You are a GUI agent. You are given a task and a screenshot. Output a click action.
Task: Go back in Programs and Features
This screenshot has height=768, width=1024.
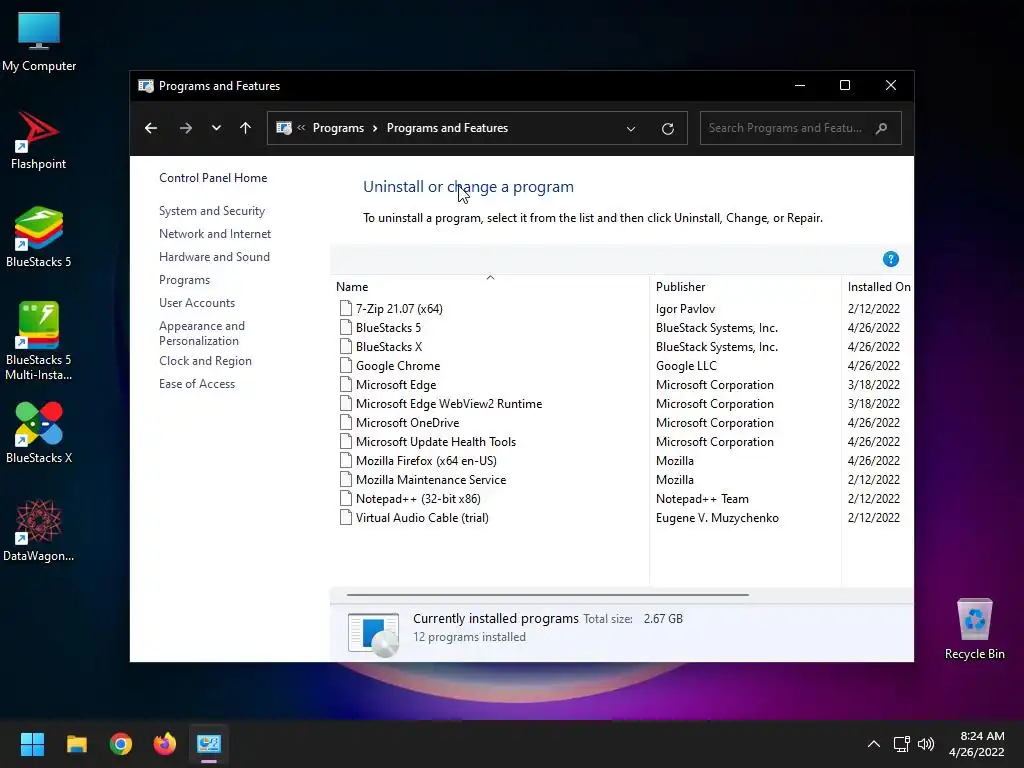click(x=151, y=128)
